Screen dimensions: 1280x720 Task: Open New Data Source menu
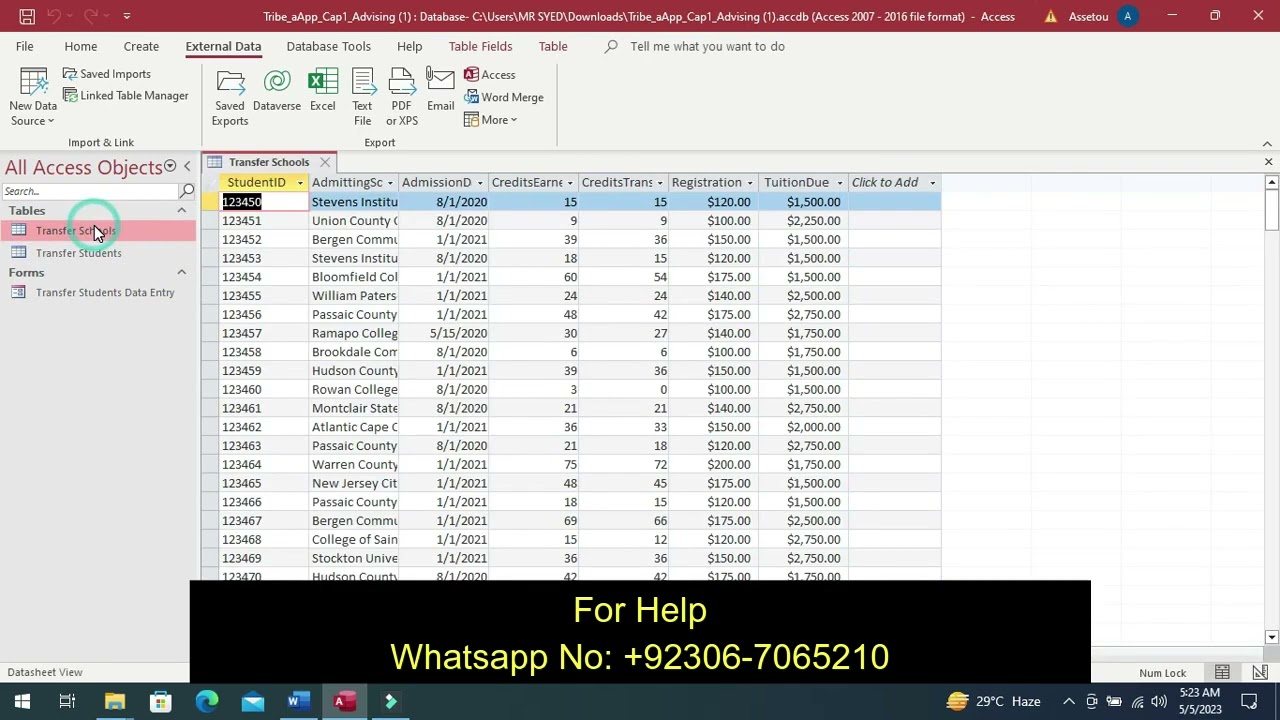click(33, 98)
